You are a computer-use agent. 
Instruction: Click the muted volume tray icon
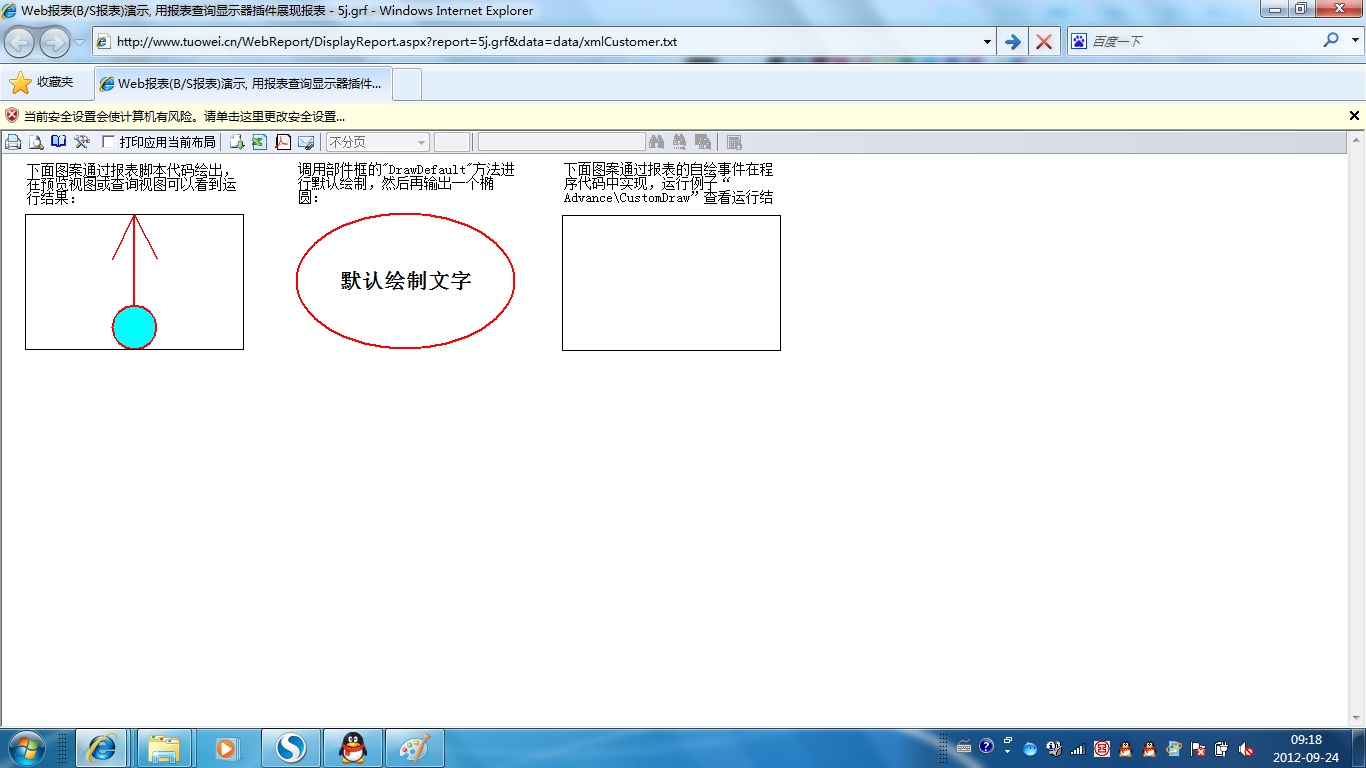coord(1246,749)
